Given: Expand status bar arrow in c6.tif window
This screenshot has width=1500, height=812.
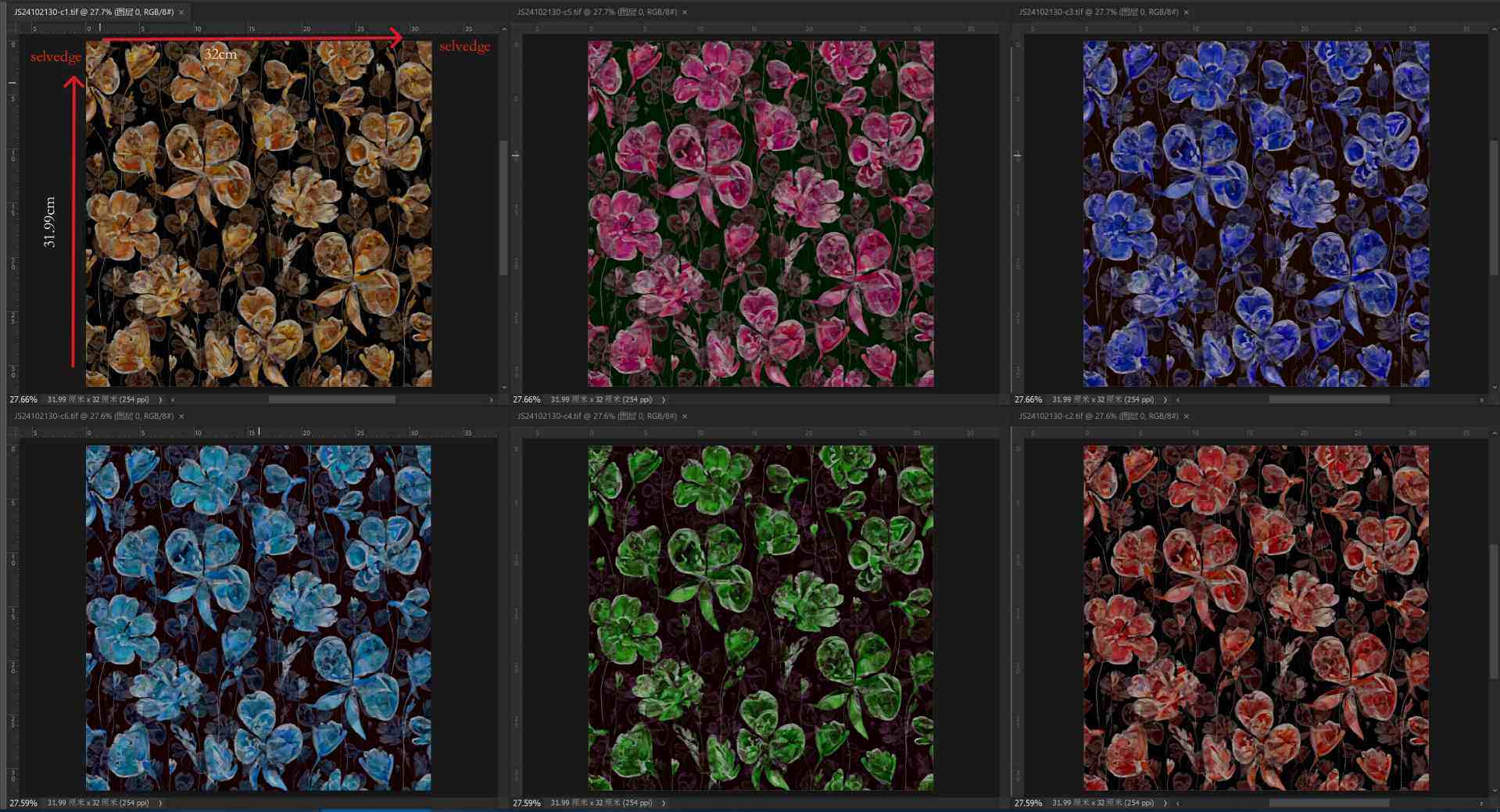Looking at the screenshot, I should (x=160, y=803).
